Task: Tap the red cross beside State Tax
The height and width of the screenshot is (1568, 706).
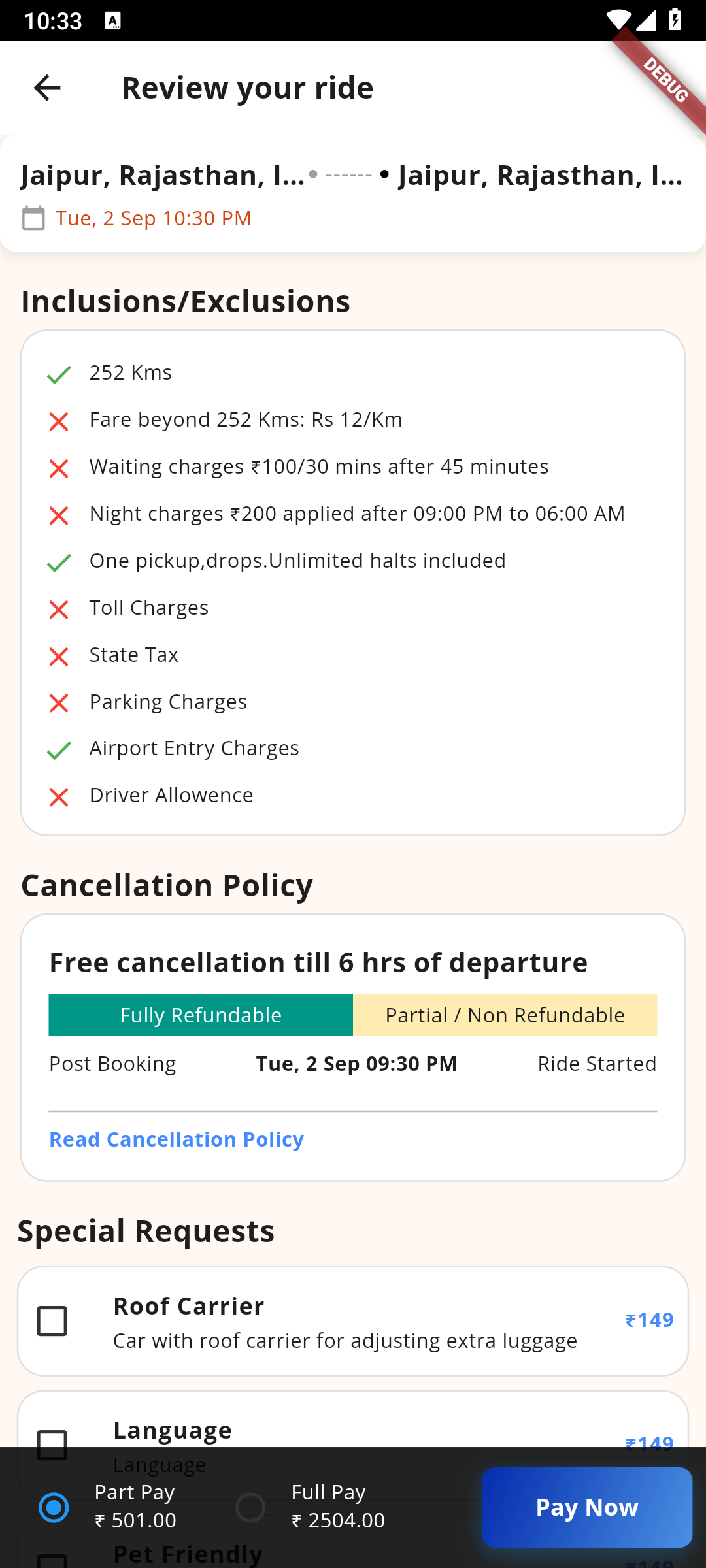Action: click(59, 657)
